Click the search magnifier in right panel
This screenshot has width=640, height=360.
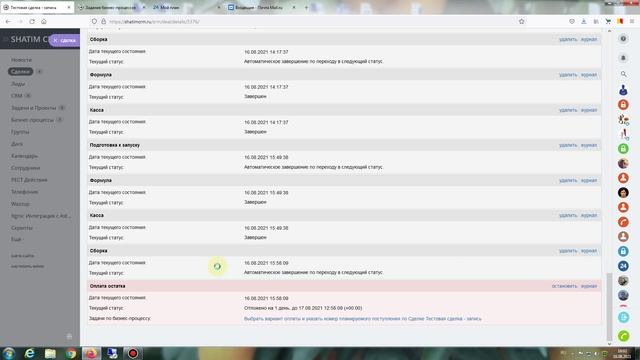(x=623, y=74)
